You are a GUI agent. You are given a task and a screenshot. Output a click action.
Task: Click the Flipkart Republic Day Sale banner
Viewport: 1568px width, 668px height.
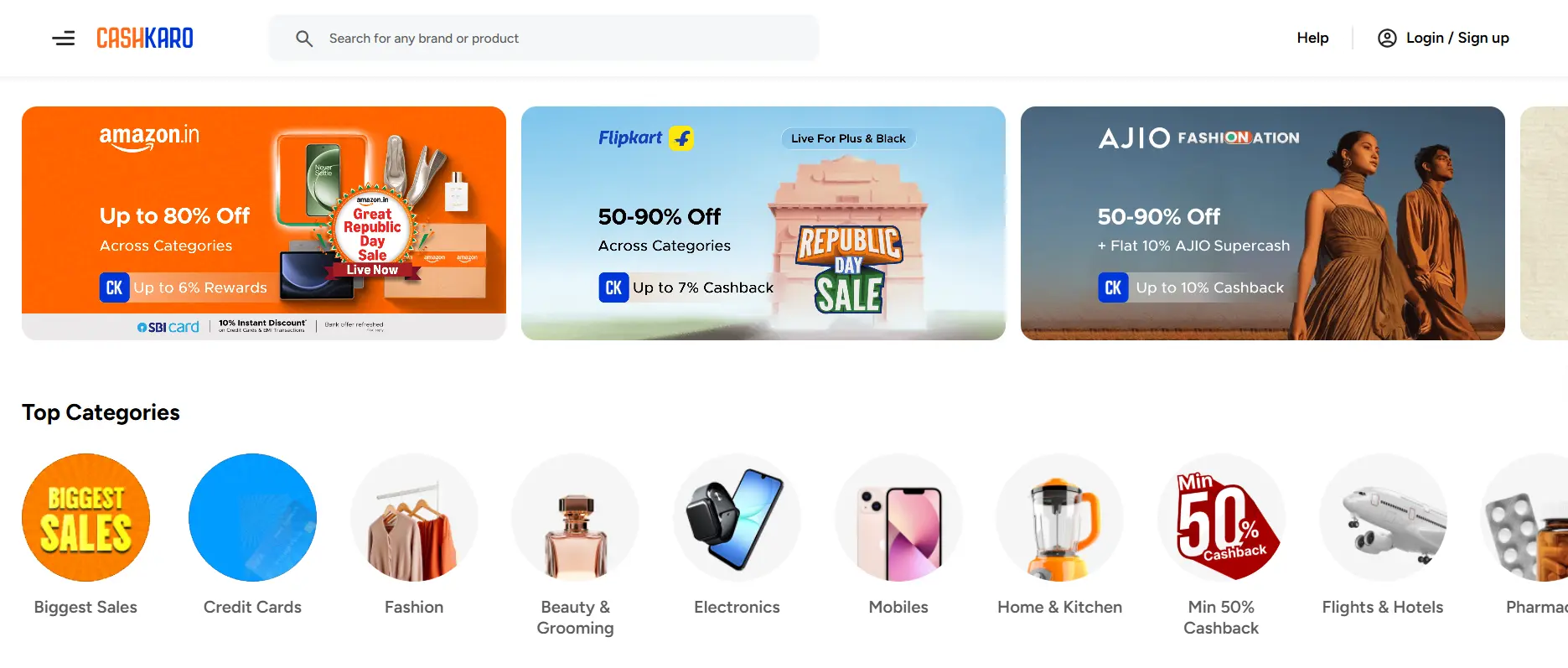[763, 223]
